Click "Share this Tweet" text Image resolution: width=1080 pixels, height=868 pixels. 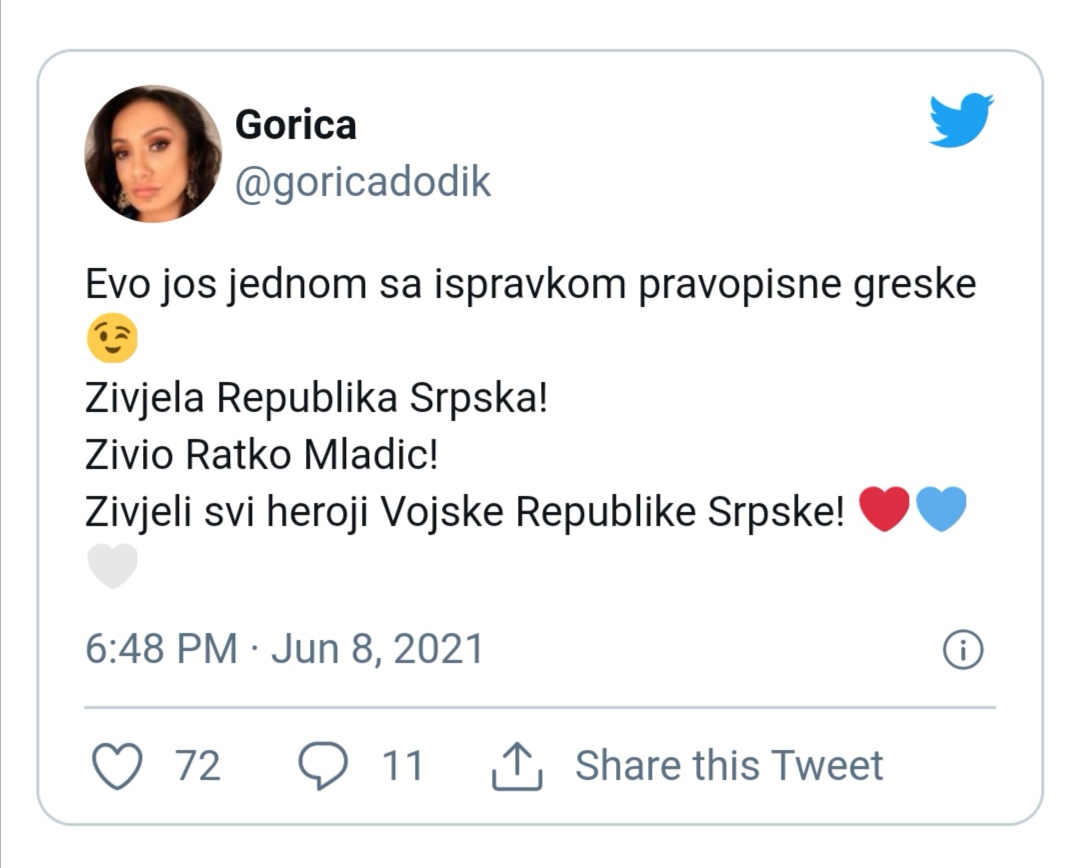729,766
